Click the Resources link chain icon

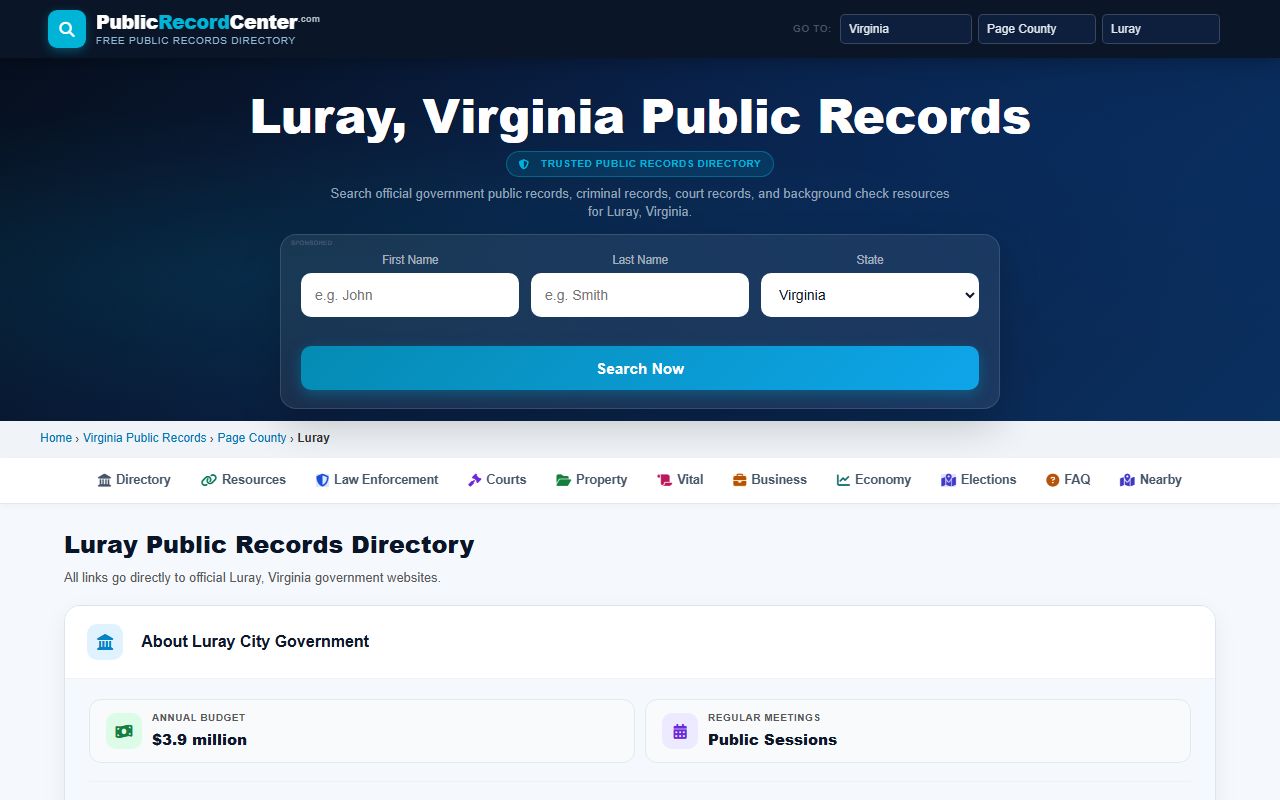point(209,480)
